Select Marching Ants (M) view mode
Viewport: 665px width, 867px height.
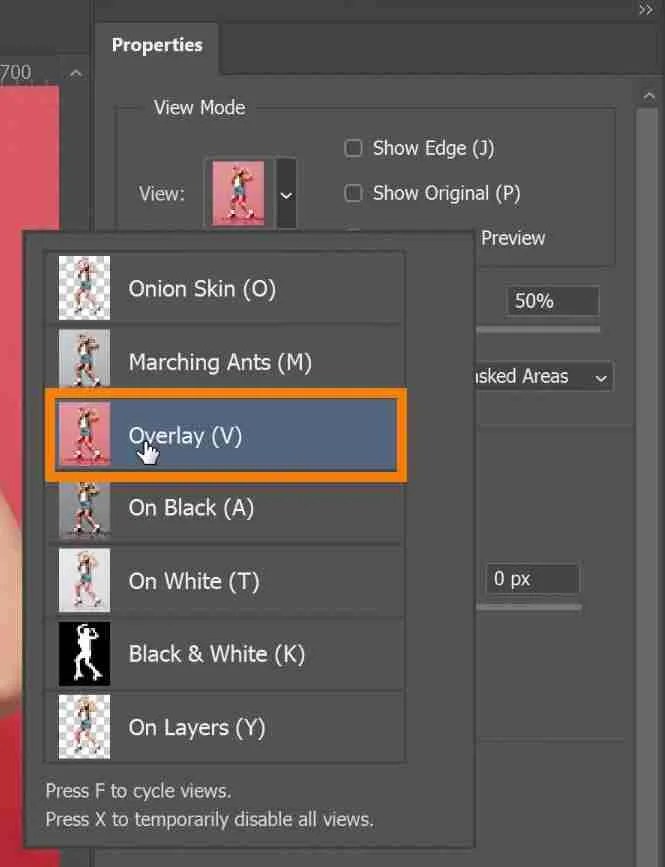(224, 362)
